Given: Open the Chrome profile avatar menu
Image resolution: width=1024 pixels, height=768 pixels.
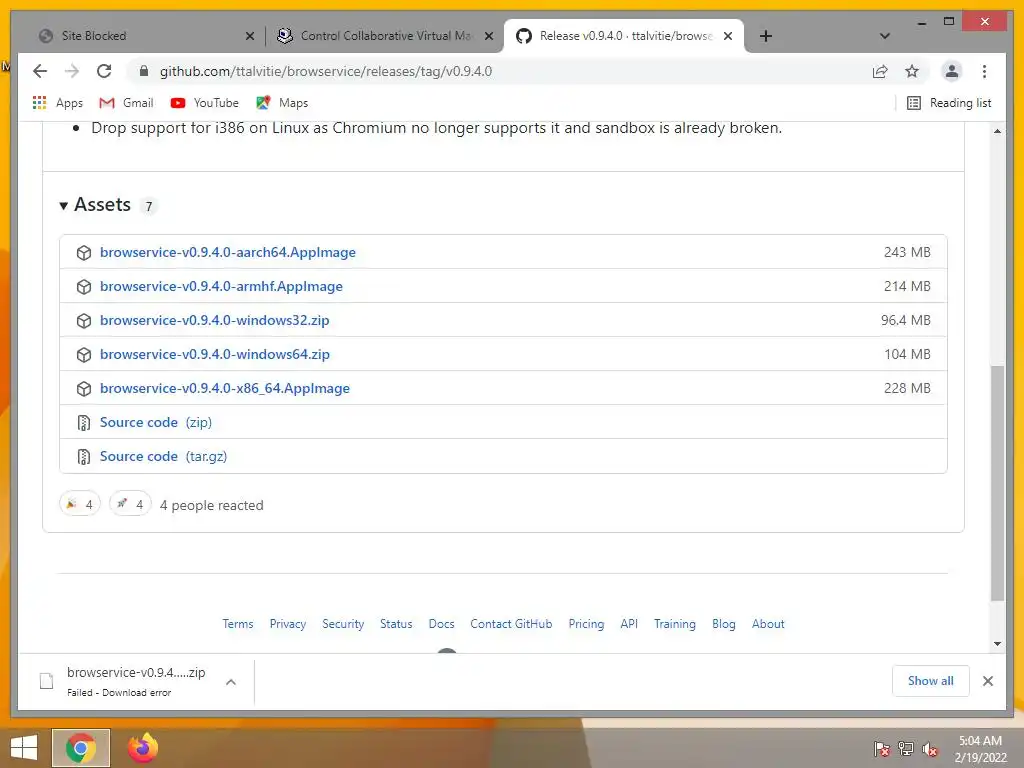Looking at the screenshot, I should click(x=952, y=71).
